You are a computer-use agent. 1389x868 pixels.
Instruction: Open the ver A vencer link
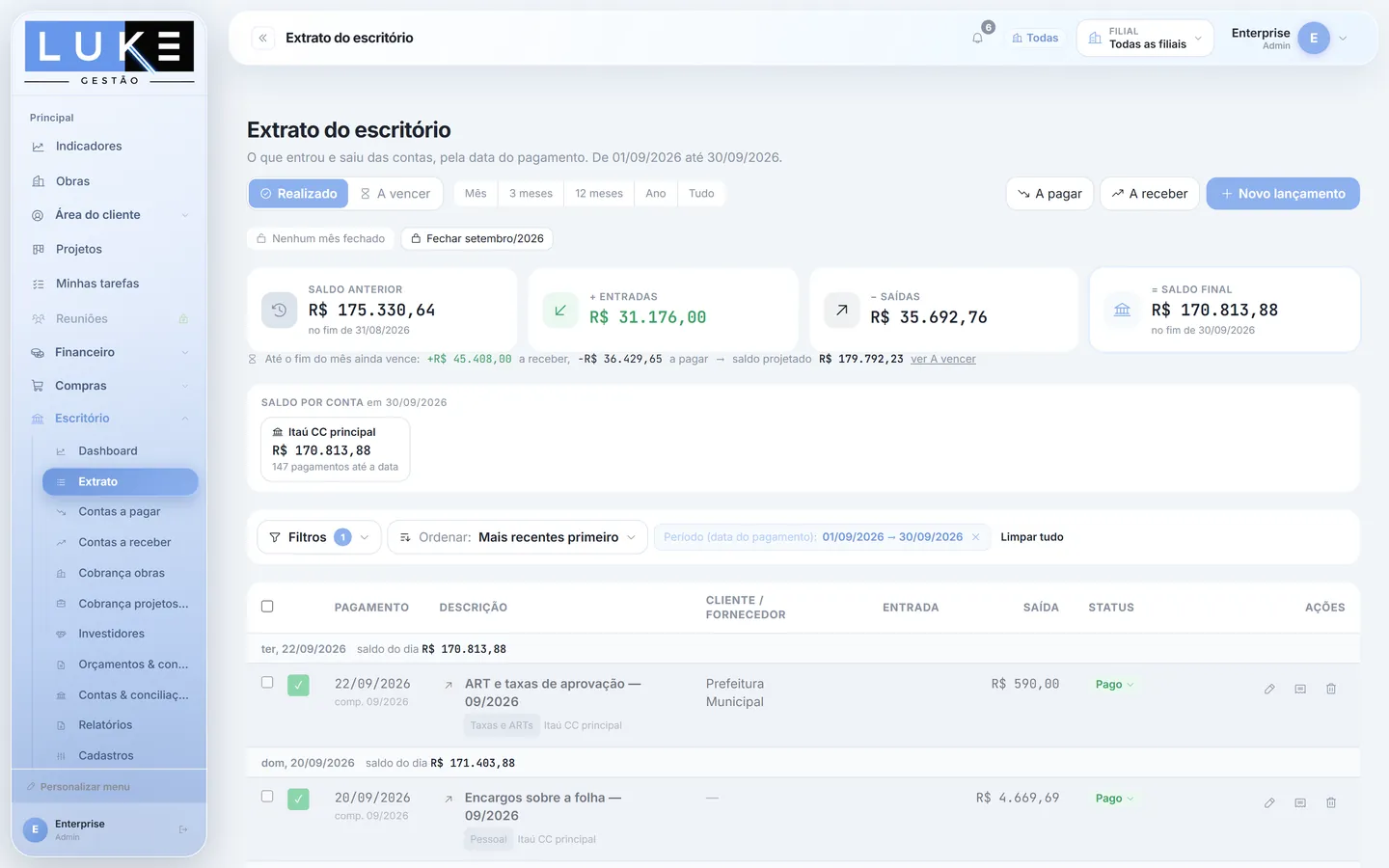point(943,359)
